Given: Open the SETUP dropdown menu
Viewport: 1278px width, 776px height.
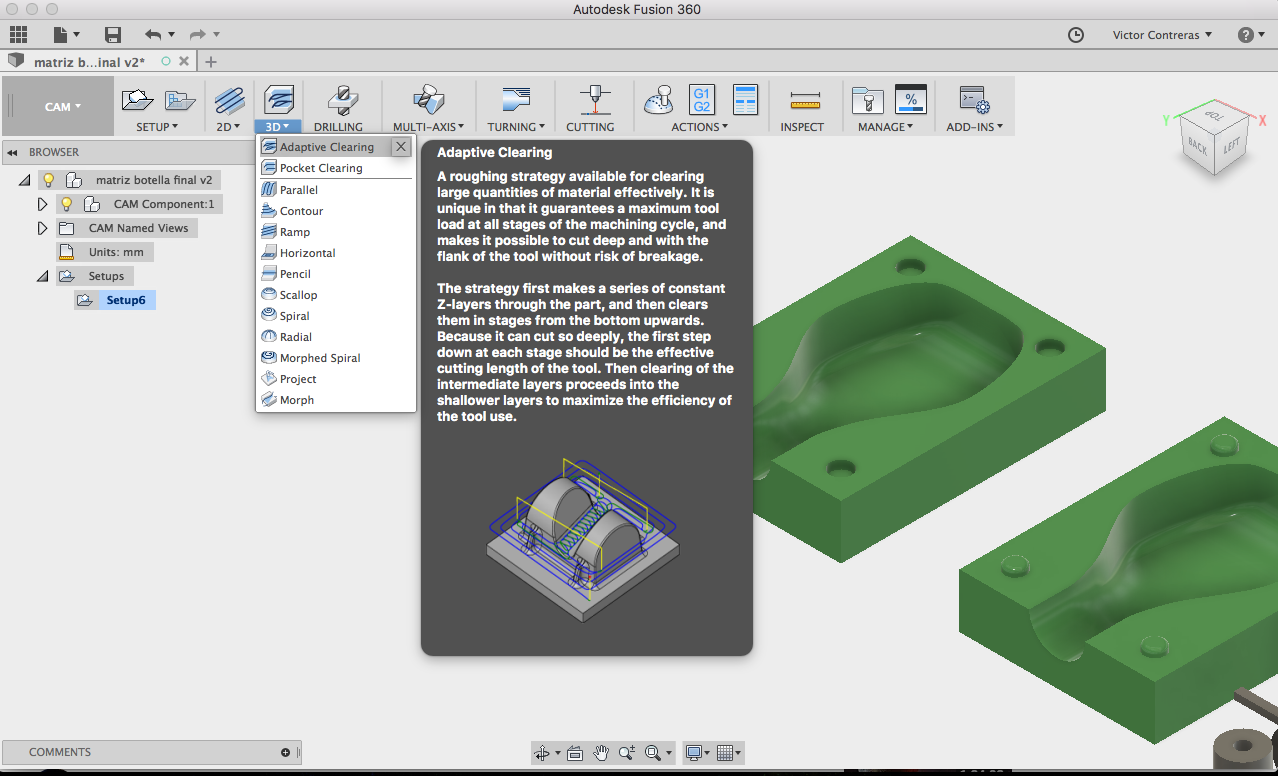Looking at the screenshot, I should pyautogui.click(x=157, y=127).
